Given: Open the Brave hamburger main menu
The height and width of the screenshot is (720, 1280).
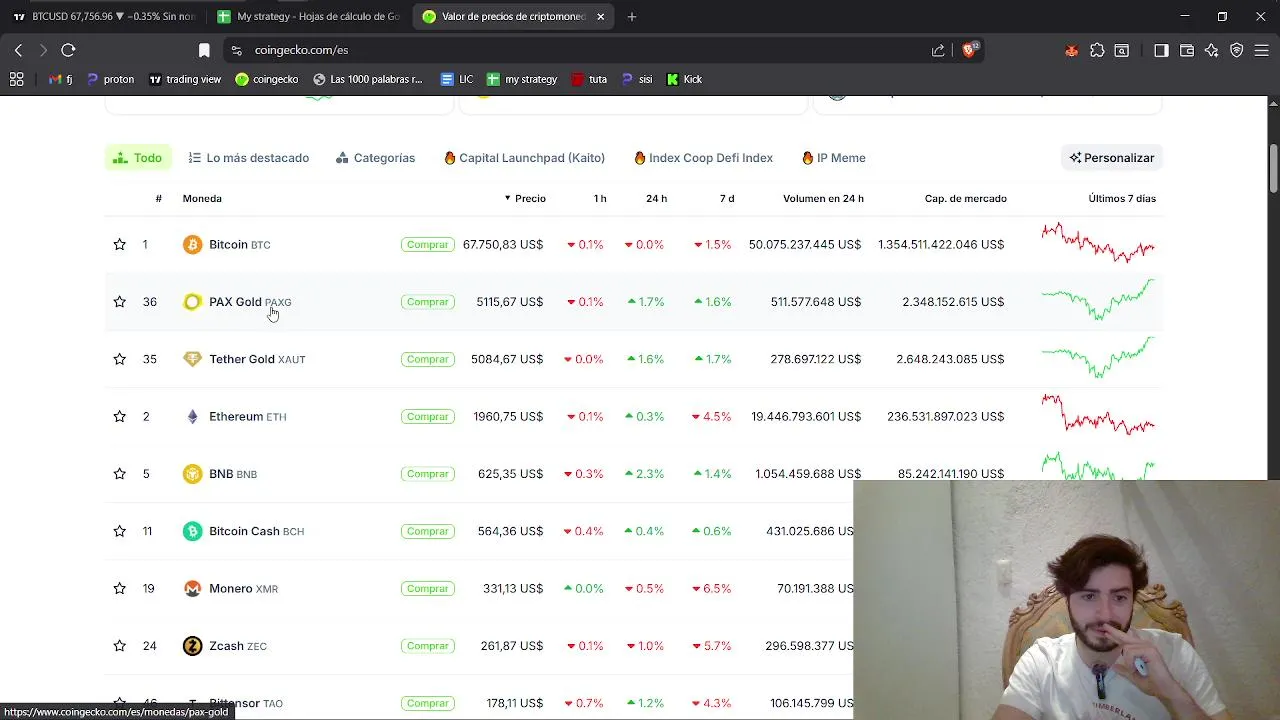Looking at the screenshot, I should (x=1261, y=50).
